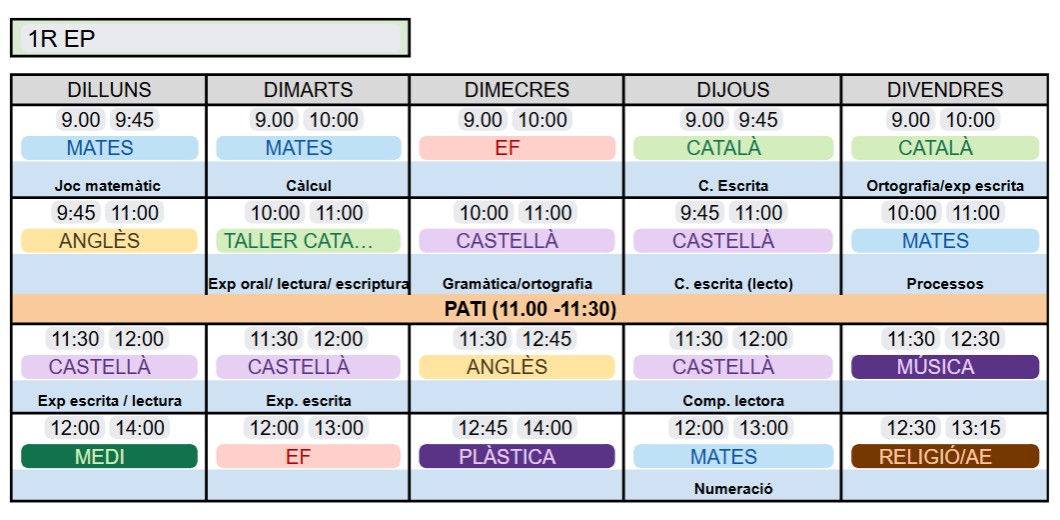
Task: Open the green MEDI subject chip
Action: pyautogui.click(x=109, y=457)
